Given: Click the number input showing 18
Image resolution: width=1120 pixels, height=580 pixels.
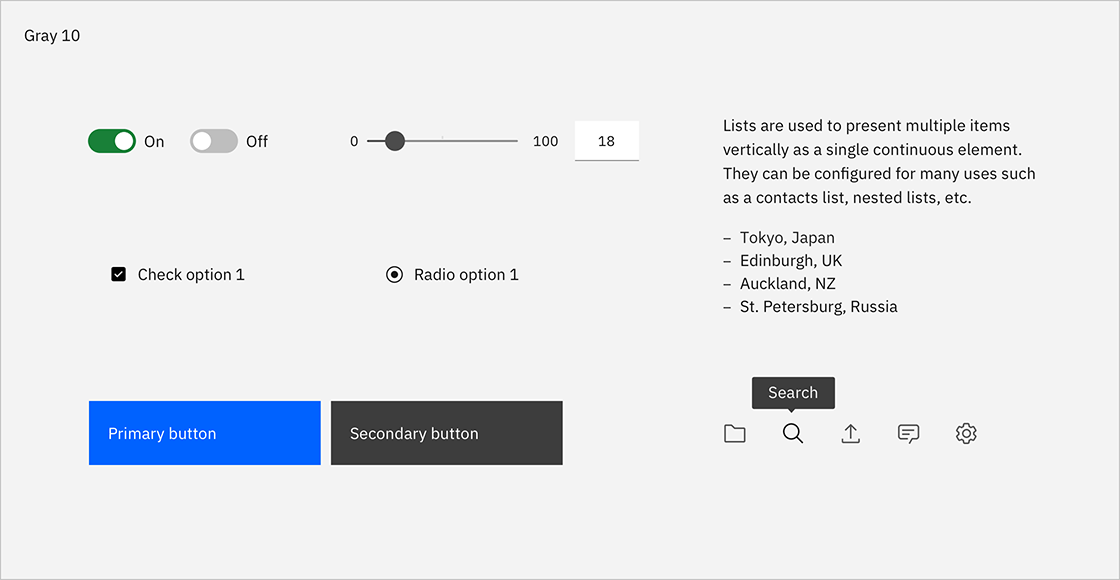Looking at the screenshot, I should 606,141.
